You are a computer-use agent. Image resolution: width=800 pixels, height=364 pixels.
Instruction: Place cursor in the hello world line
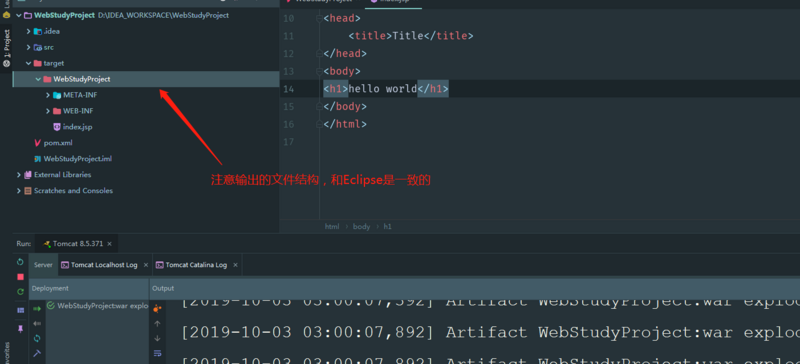(540, 89)
